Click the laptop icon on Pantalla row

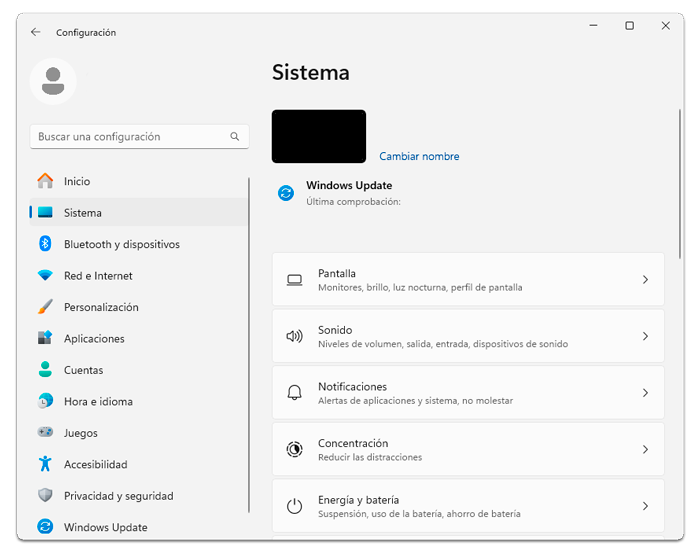pos(295,280)
